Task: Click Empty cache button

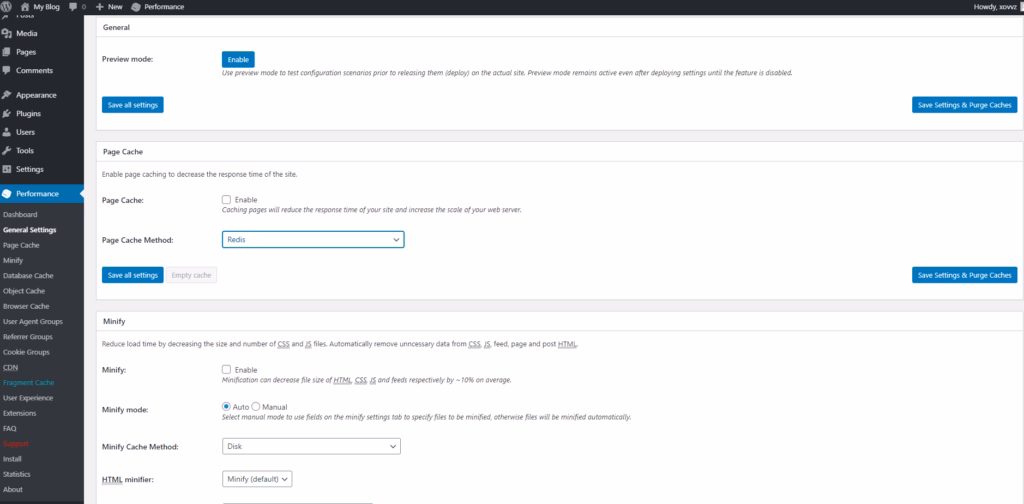Action: coord(191,275)
